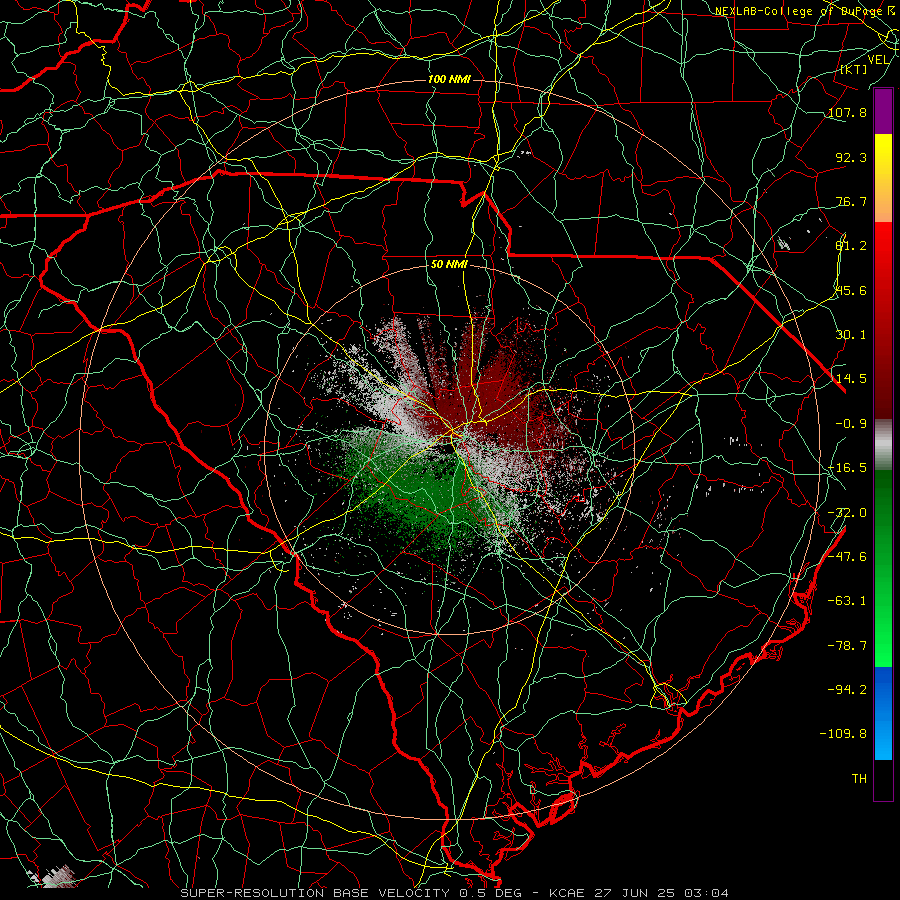The image size is (900, 900).
Task: Click the -47.6 legend value
Action: coord(847,557)
